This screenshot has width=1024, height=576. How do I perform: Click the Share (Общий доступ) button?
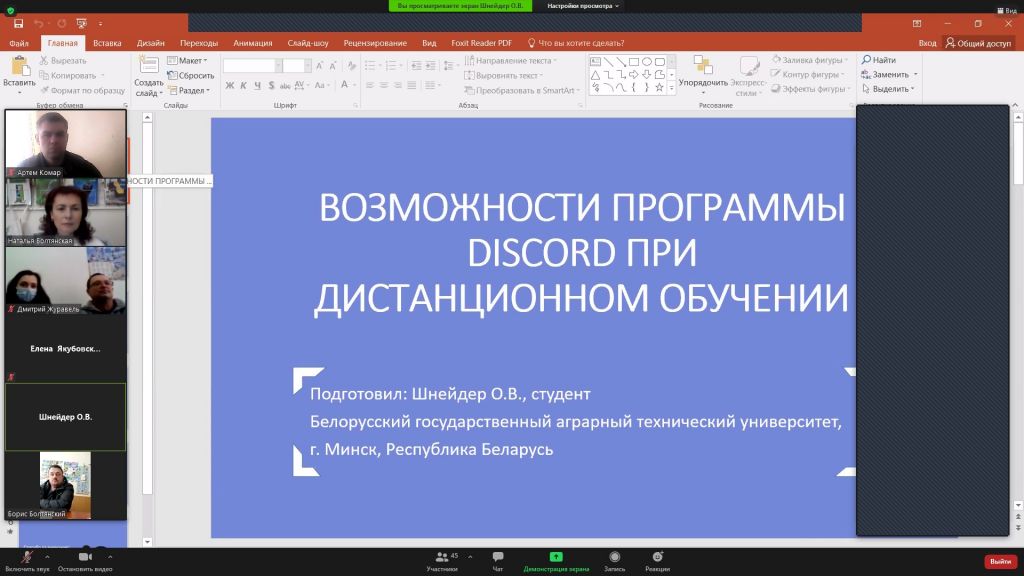pos(978,43)
